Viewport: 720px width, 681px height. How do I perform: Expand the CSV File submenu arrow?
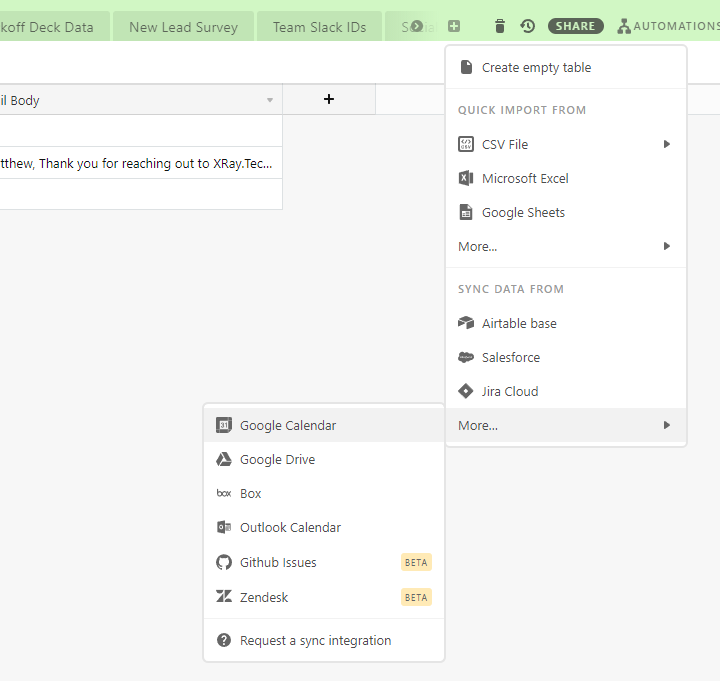click(667, 144)
